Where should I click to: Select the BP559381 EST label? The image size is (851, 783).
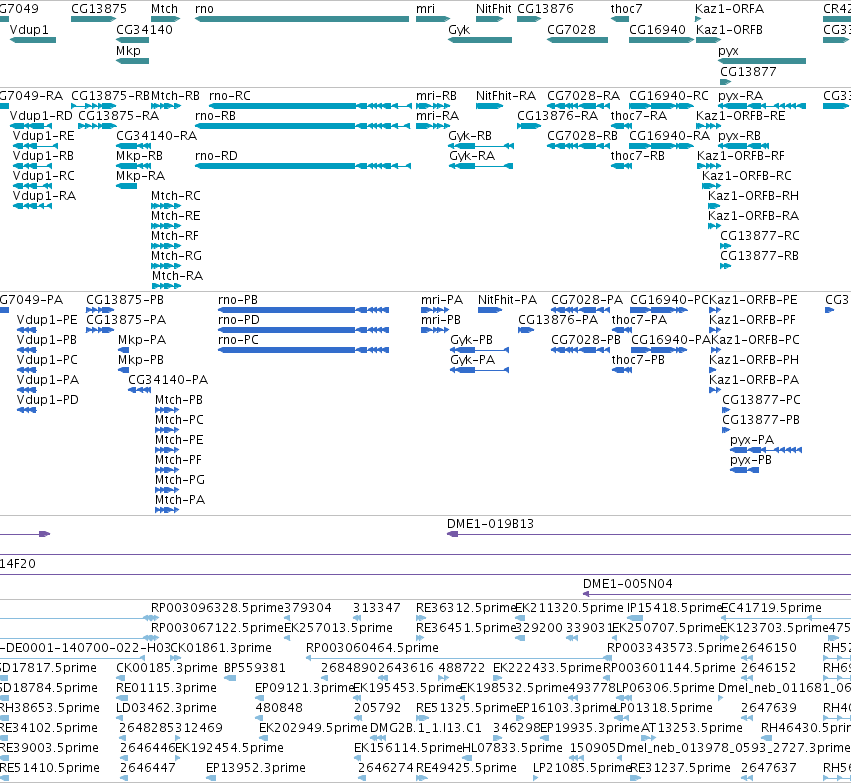pyautogui.click(x=255, y=668)
